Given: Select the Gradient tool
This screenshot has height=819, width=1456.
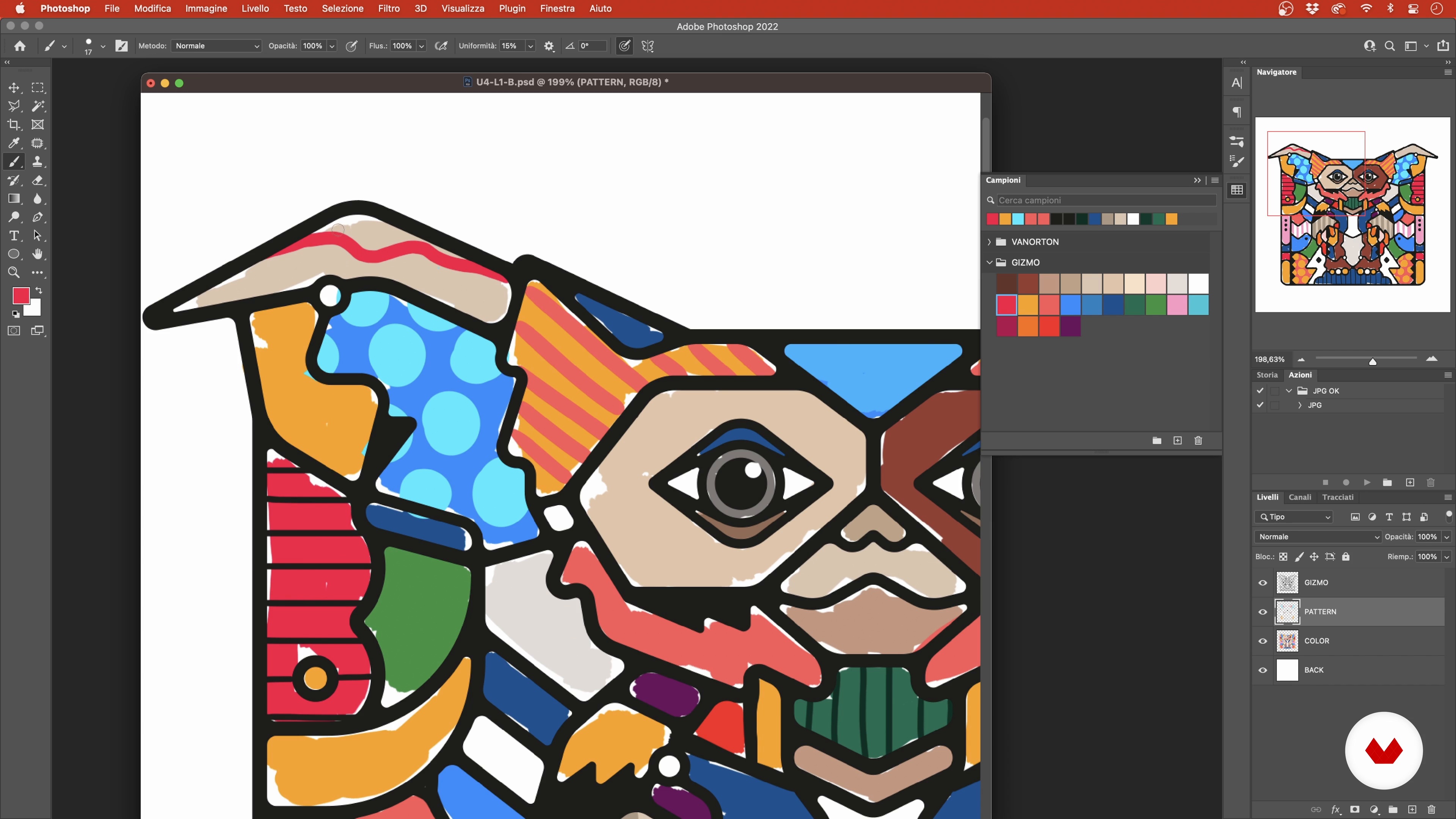Looking at the screenshot, I should 14,198.
